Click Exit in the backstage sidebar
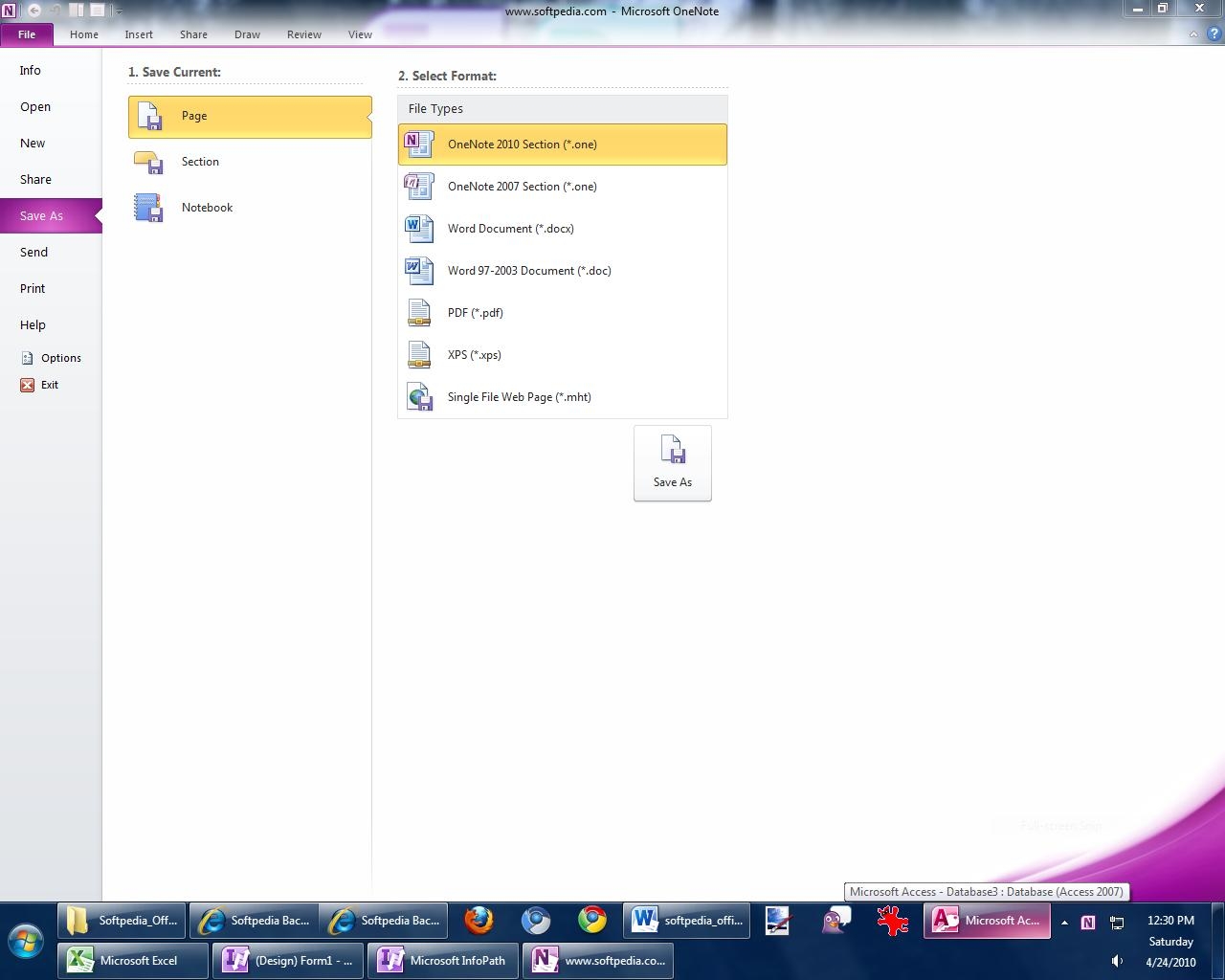The height and width of the screenshot is (980, 1225). tap(49, 385)
